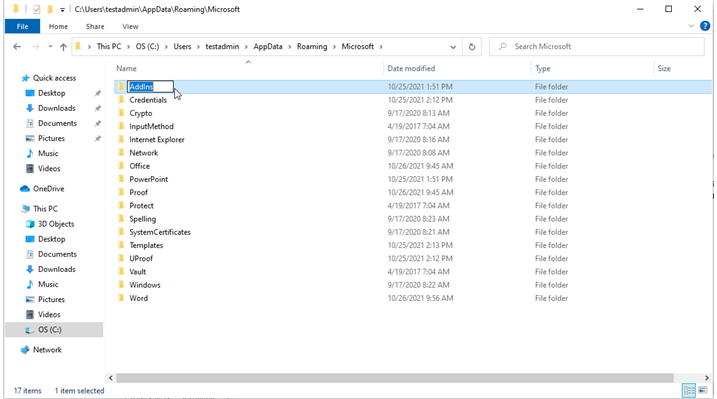Image resolution: width=717 pixels, height=399 pixels.
Task: Open the Help question mark icon
Action: click(705, 26)
